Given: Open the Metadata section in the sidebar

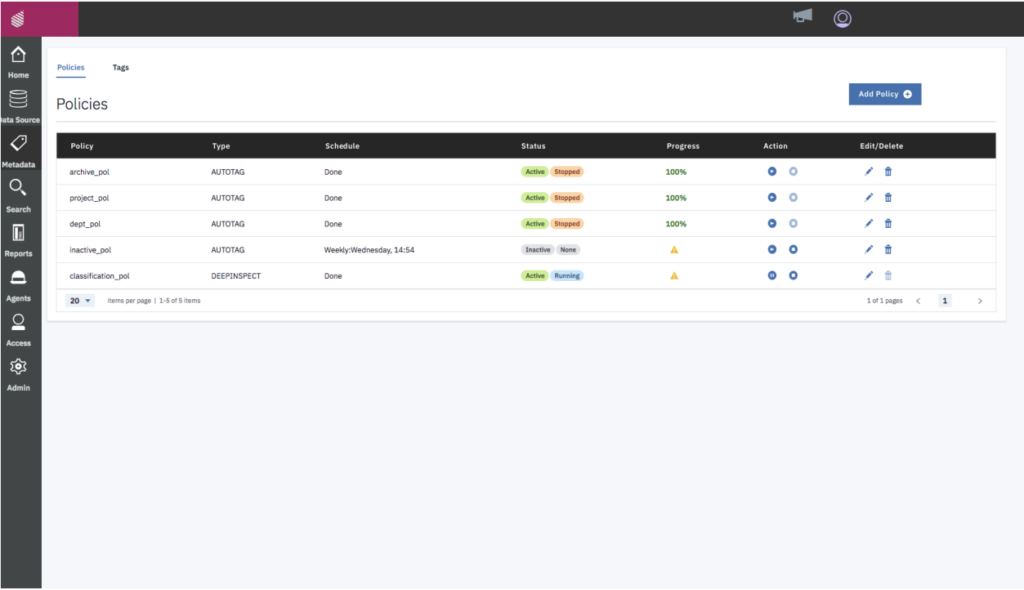Looking at the screenshot, I should (18, 148).
